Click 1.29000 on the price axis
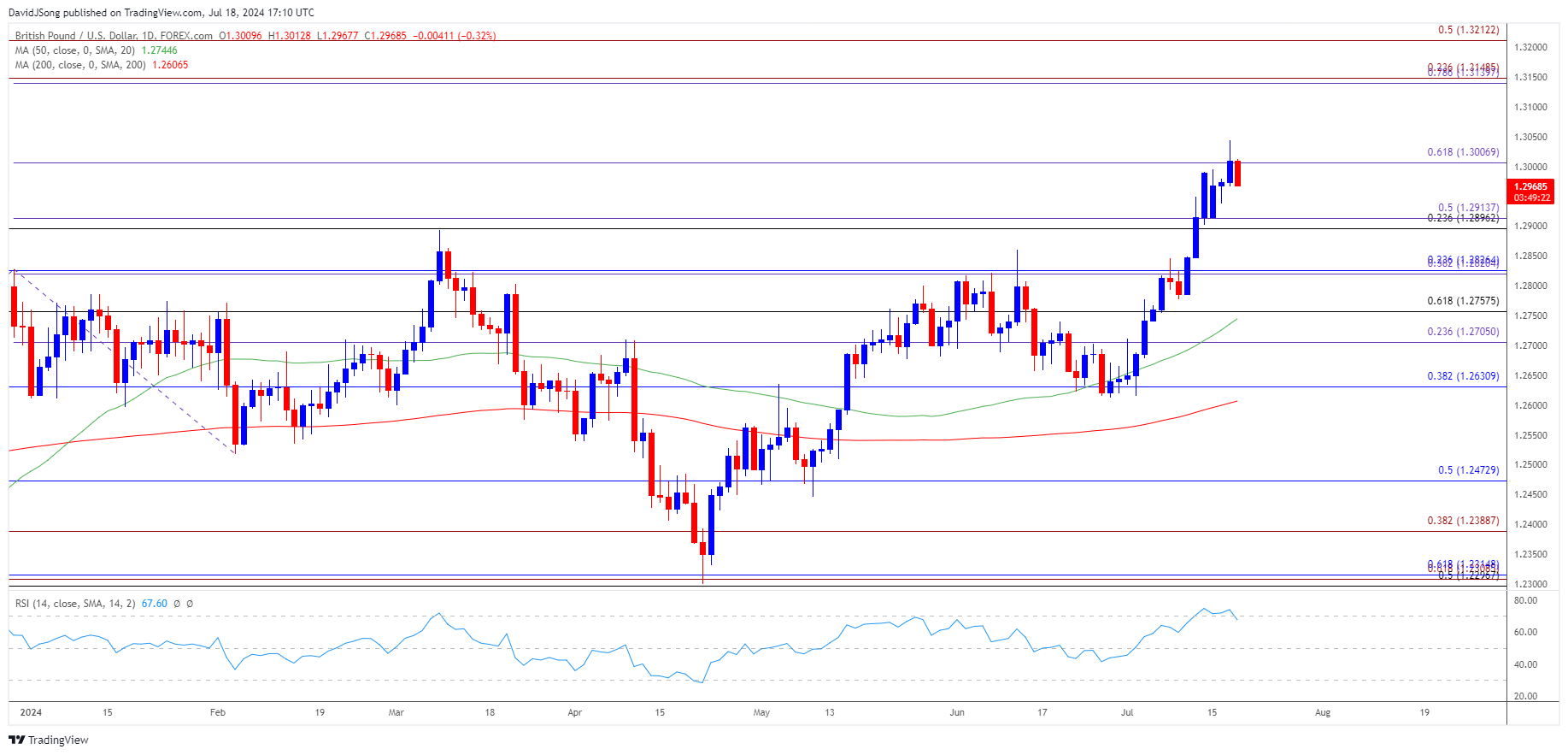1568x755 pixels. click(1530, 227)
